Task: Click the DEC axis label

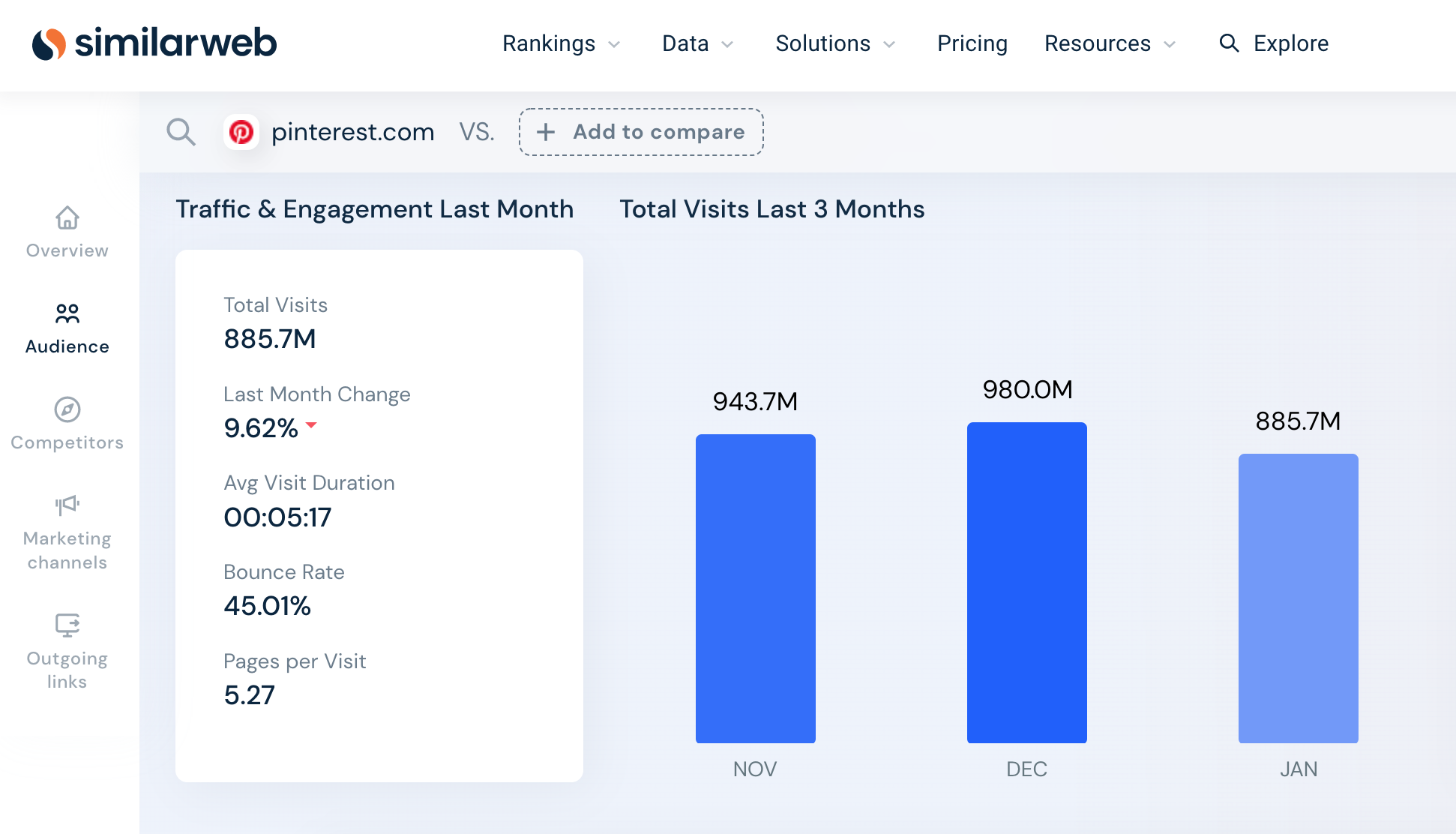Action: pos(1026,769)
